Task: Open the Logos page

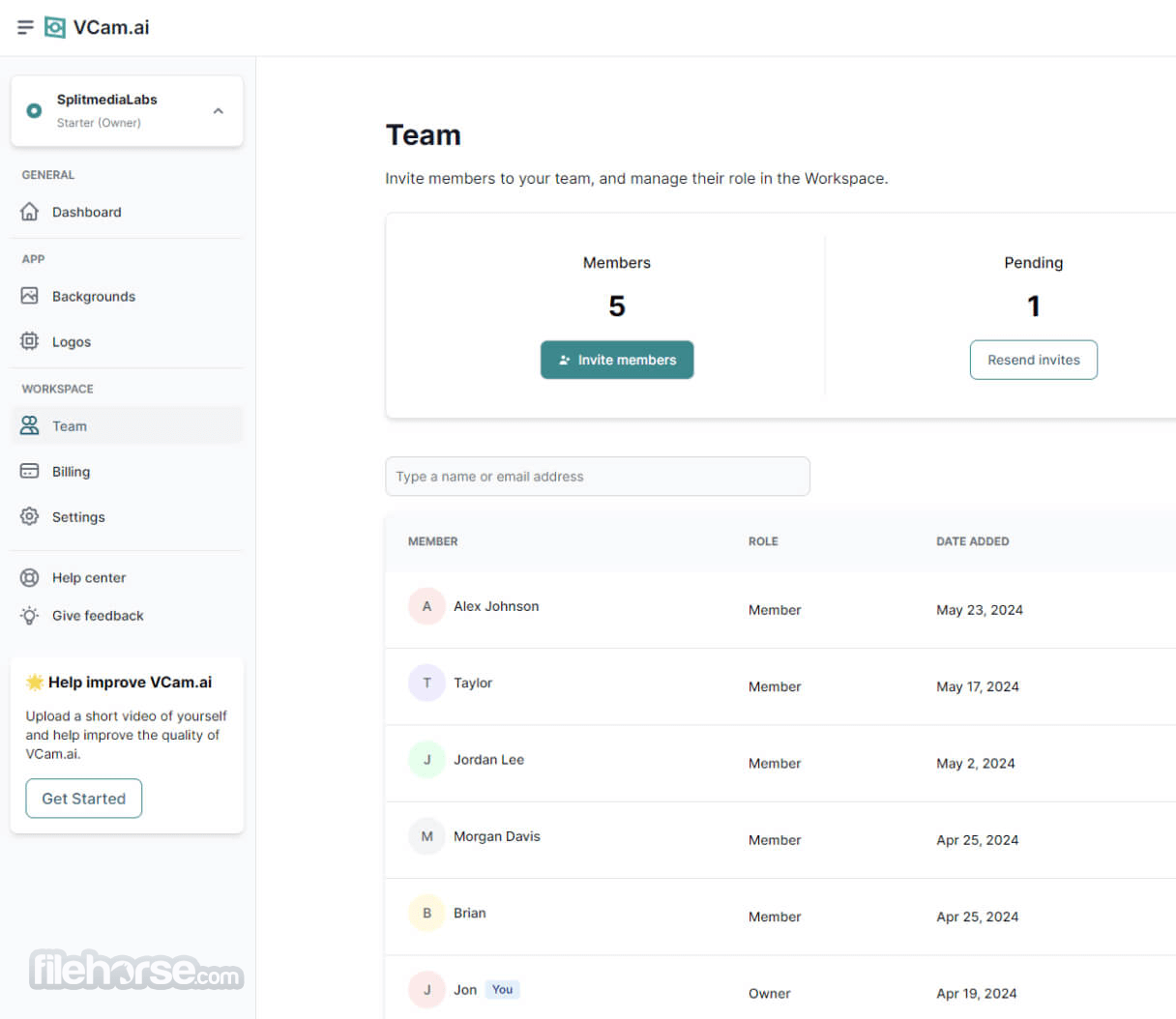Action: [127, 341]
